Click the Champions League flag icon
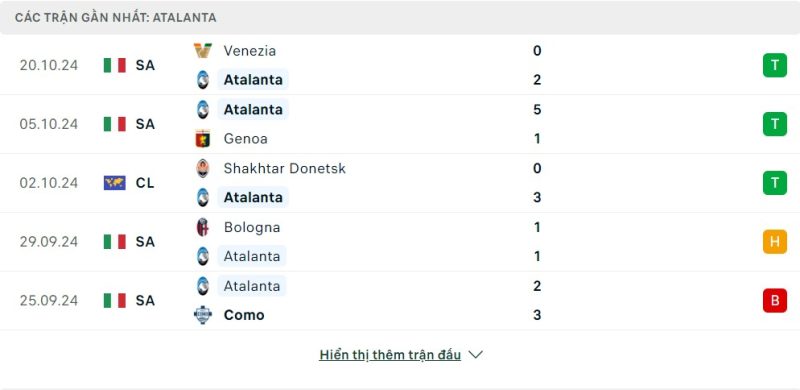 pyautogui.click(x=115, y=183)
